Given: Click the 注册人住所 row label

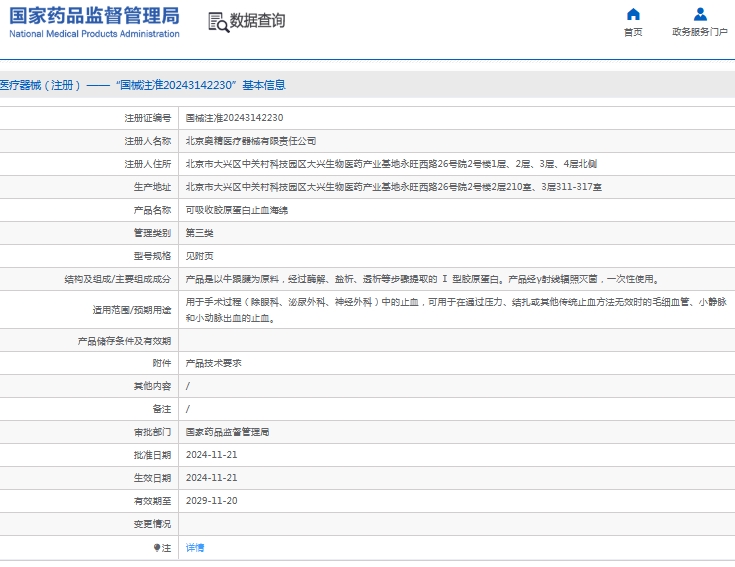Looking at the screenshot, I should pyautogui.click(x=148, y=164).
